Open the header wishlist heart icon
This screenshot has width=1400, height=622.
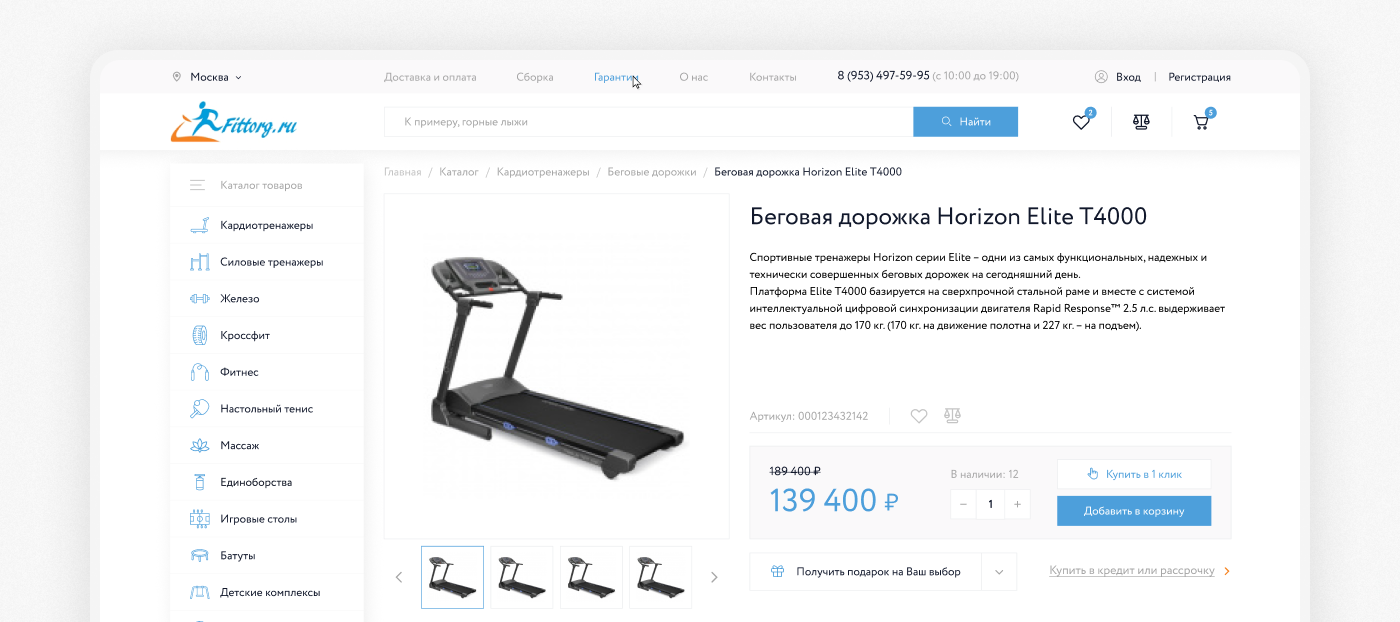pos(1081,122)
